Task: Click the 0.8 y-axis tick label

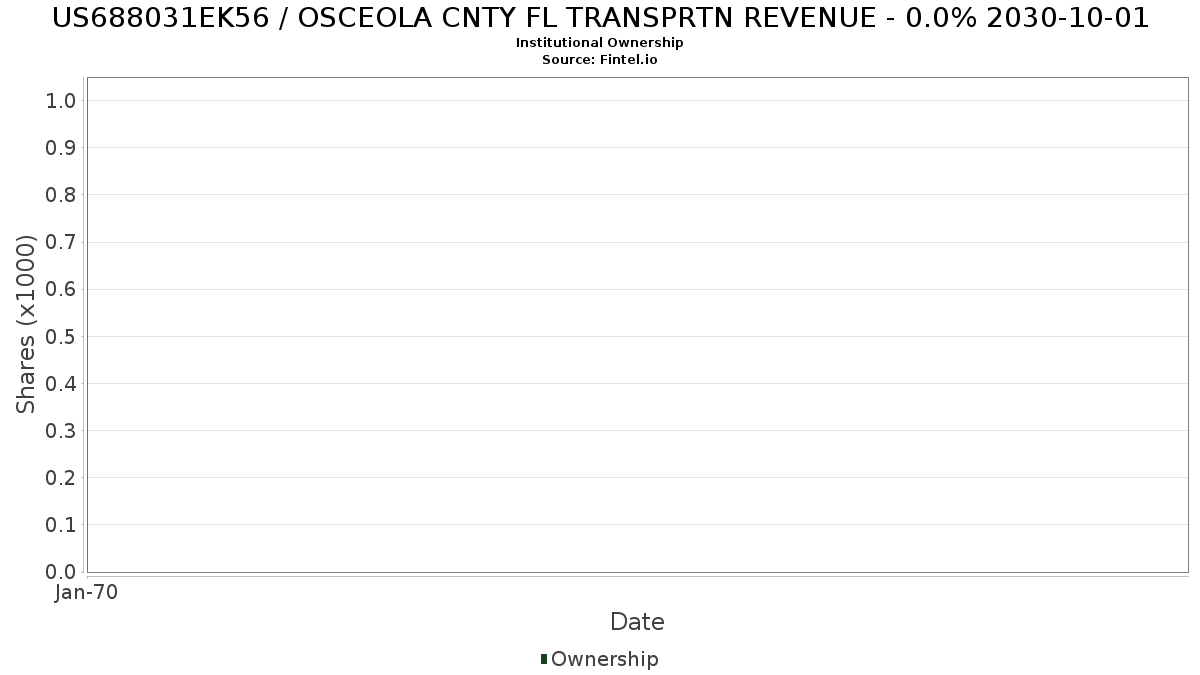Action: 61,194
